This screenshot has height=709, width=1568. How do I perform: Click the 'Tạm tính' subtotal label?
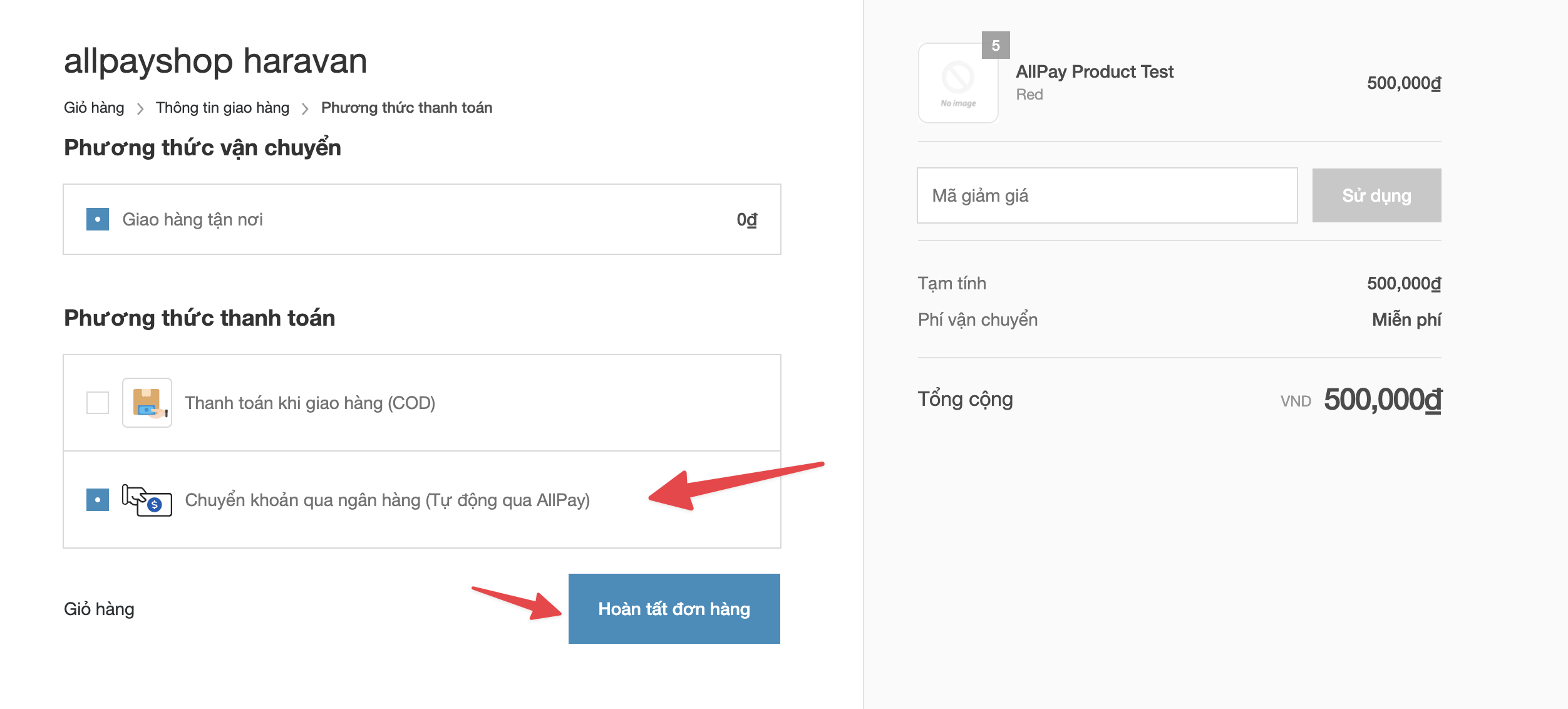point(952,283)
